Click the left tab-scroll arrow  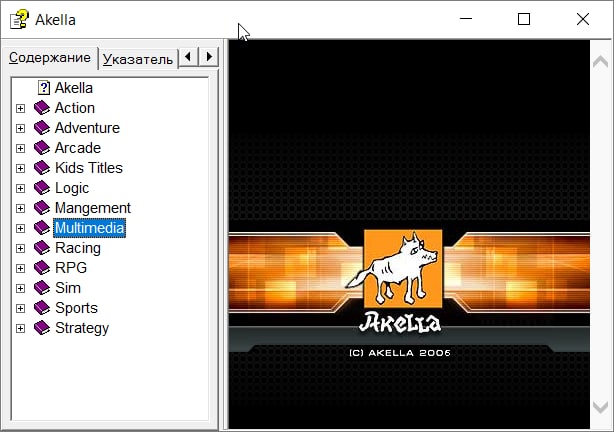188,57
